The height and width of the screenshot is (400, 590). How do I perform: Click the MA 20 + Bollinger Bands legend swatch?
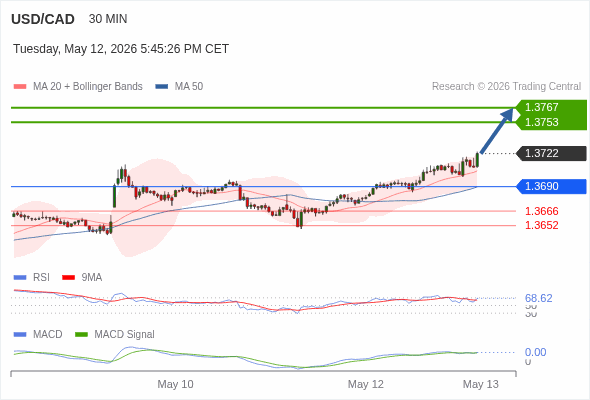[20, 87]
